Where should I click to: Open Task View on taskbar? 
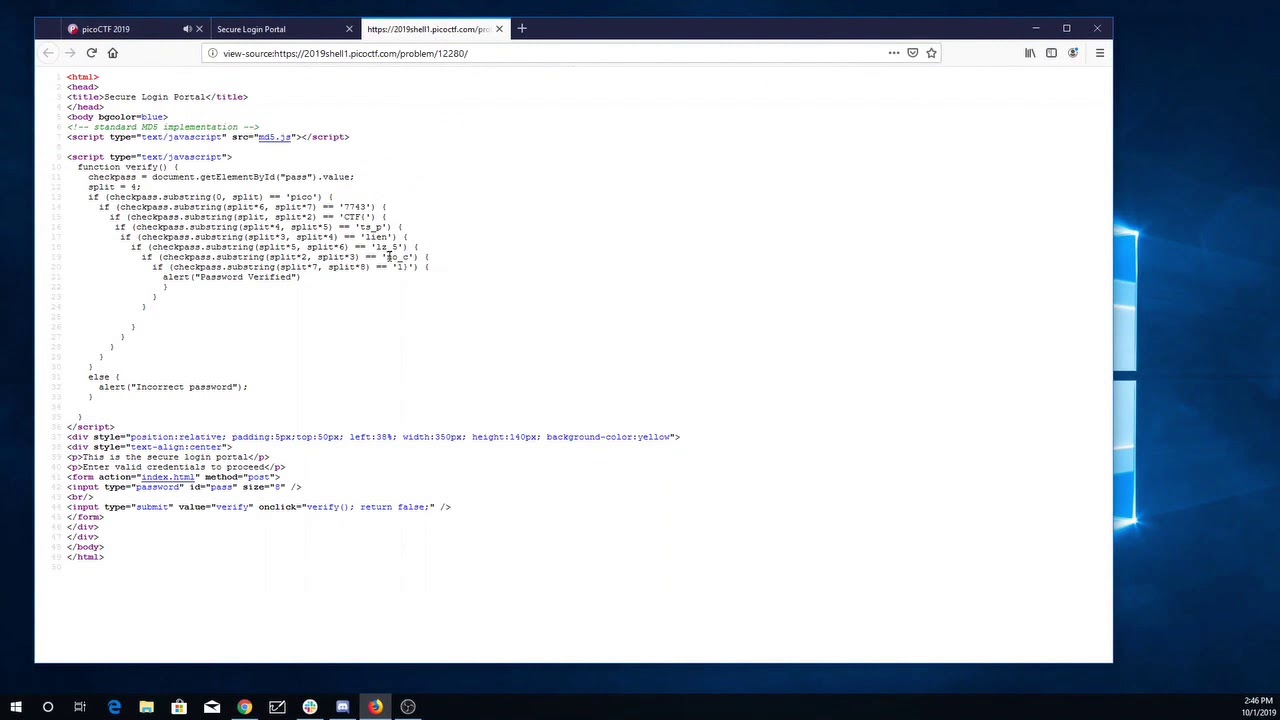(80, 707)
